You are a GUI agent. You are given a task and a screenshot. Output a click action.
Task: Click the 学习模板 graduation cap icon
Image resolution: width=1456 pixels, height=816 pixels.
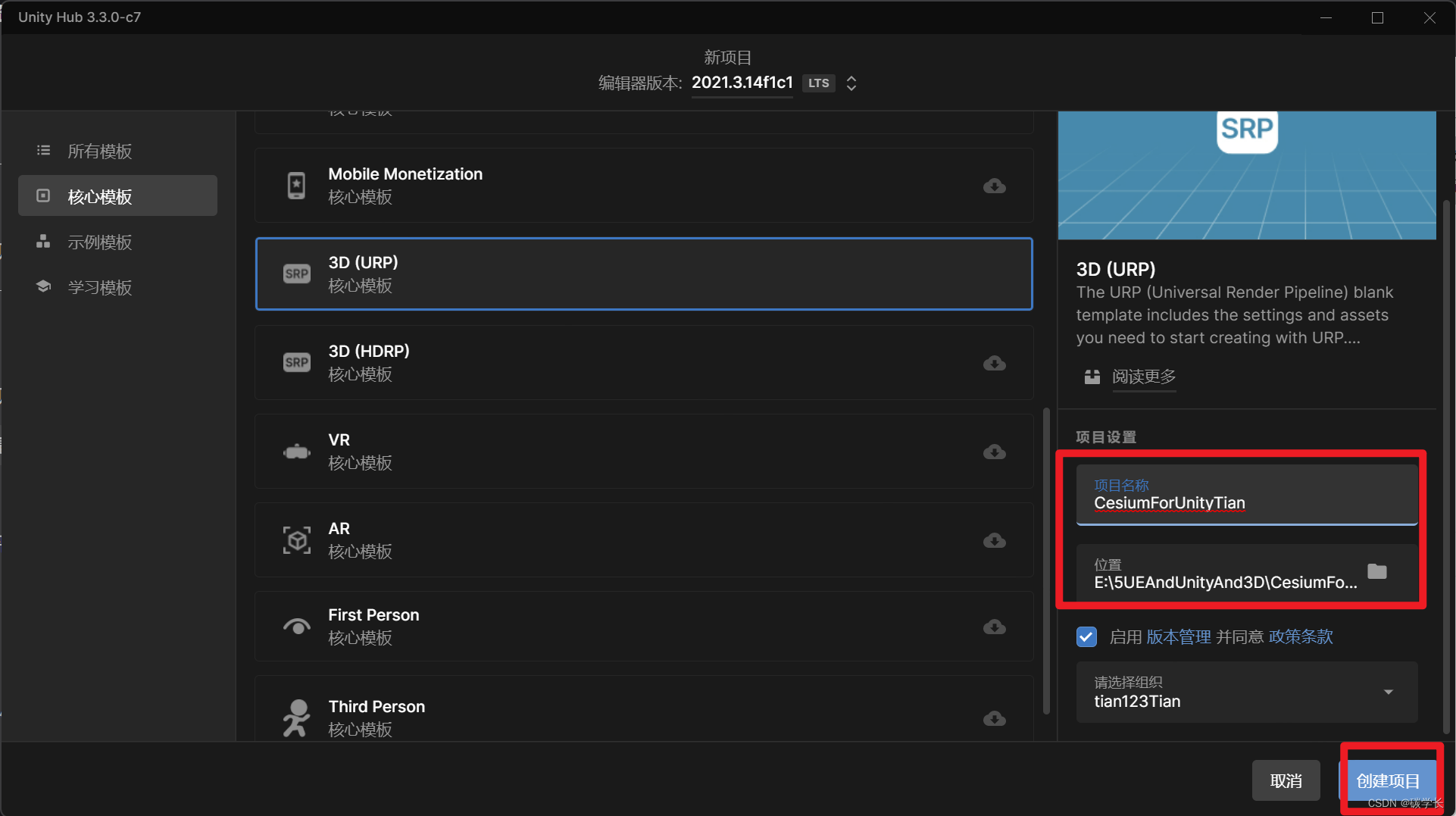point(43,286)
